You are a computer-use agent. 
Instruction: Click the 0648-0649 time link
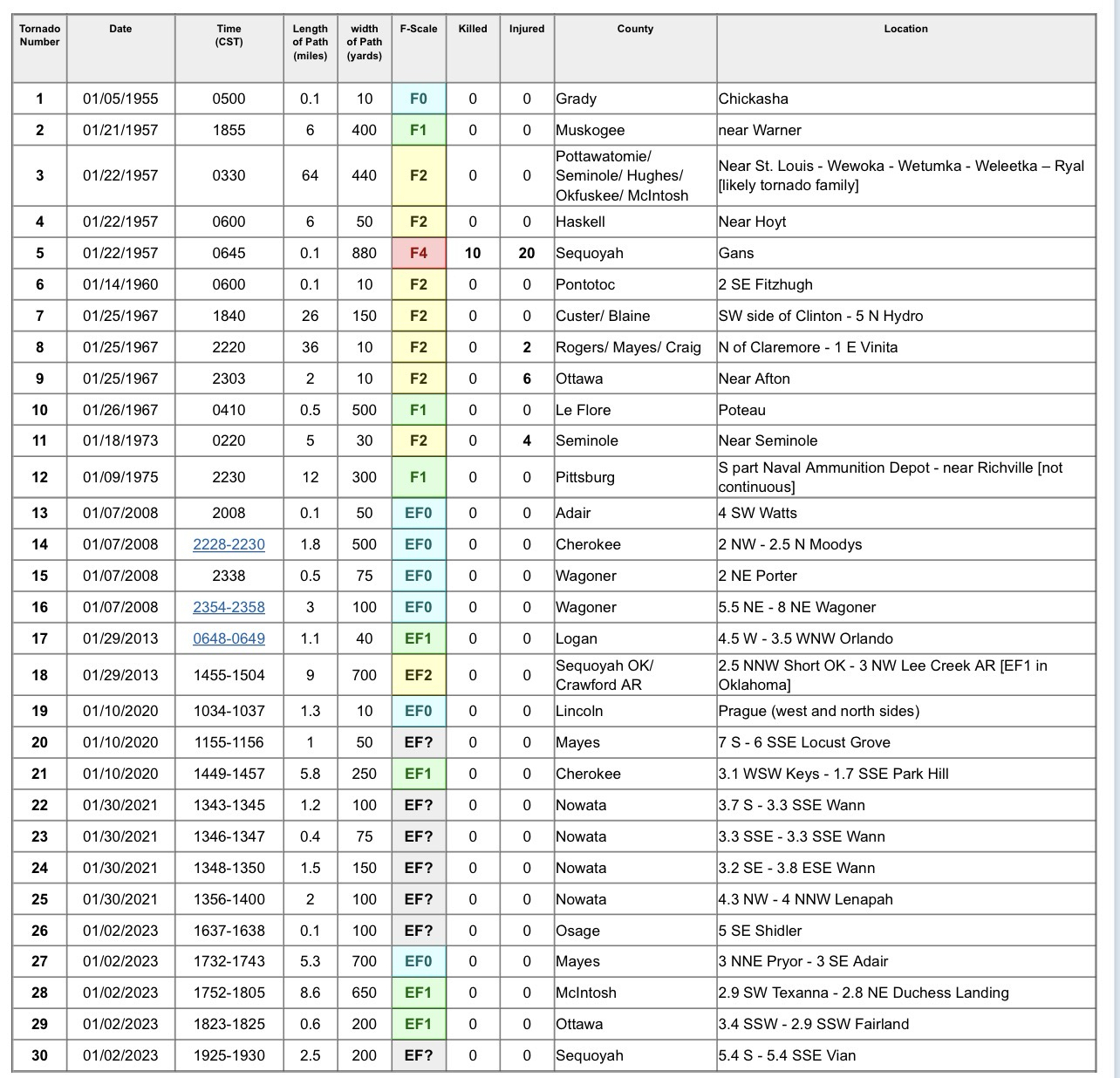click(x=229, y=638)
